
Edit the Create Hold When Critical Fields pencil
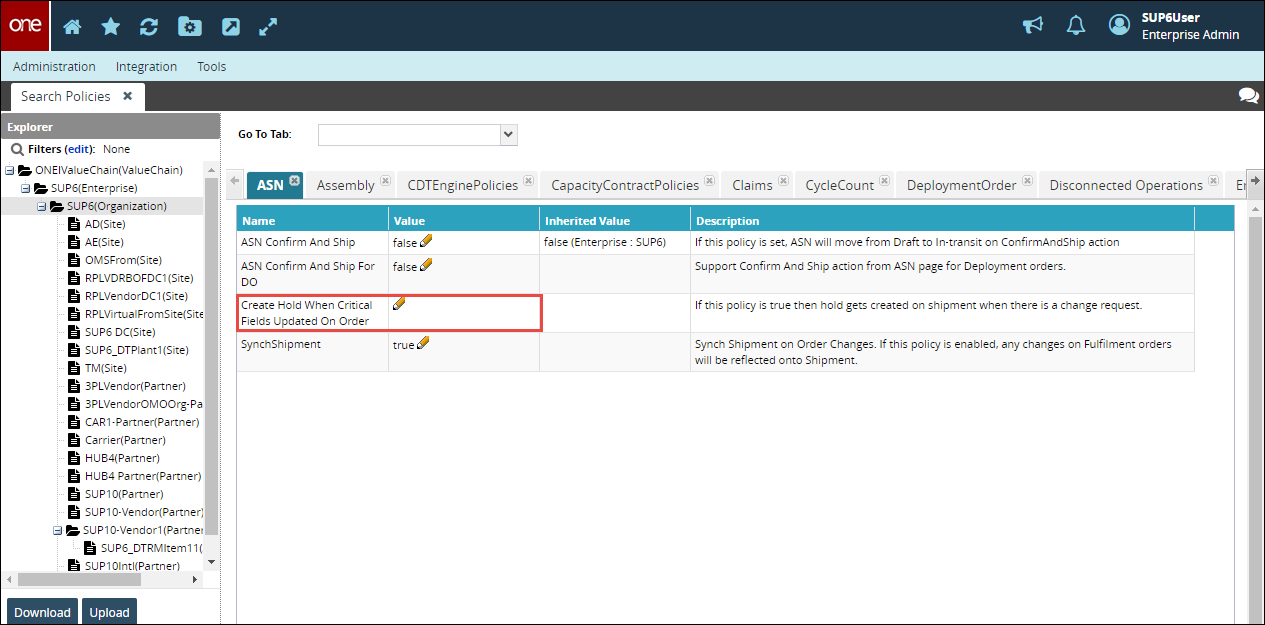click(x=399, y=304)
